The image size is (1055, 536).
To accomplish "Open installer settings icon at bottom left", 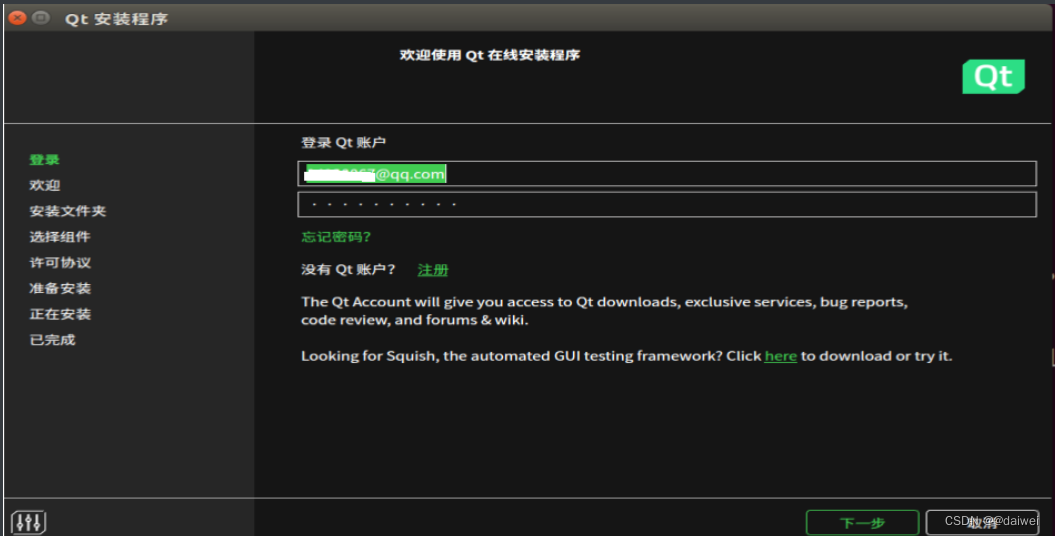I will point(28,522).
